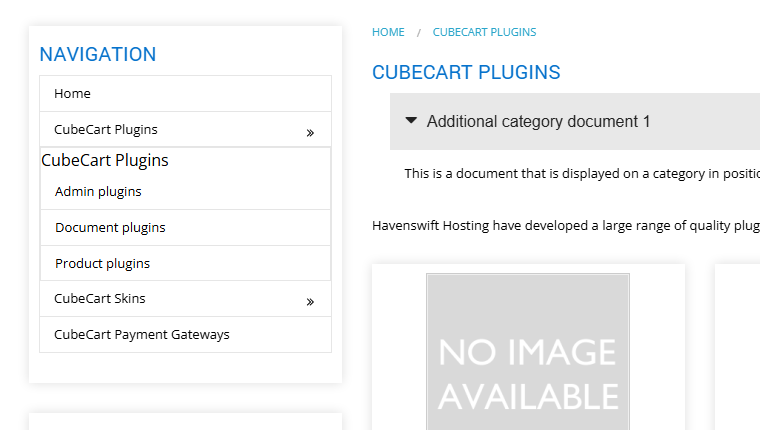This screenshot has height=430, width=760.
Task: Click the partially visible second product card
Action: coord(737,347)
